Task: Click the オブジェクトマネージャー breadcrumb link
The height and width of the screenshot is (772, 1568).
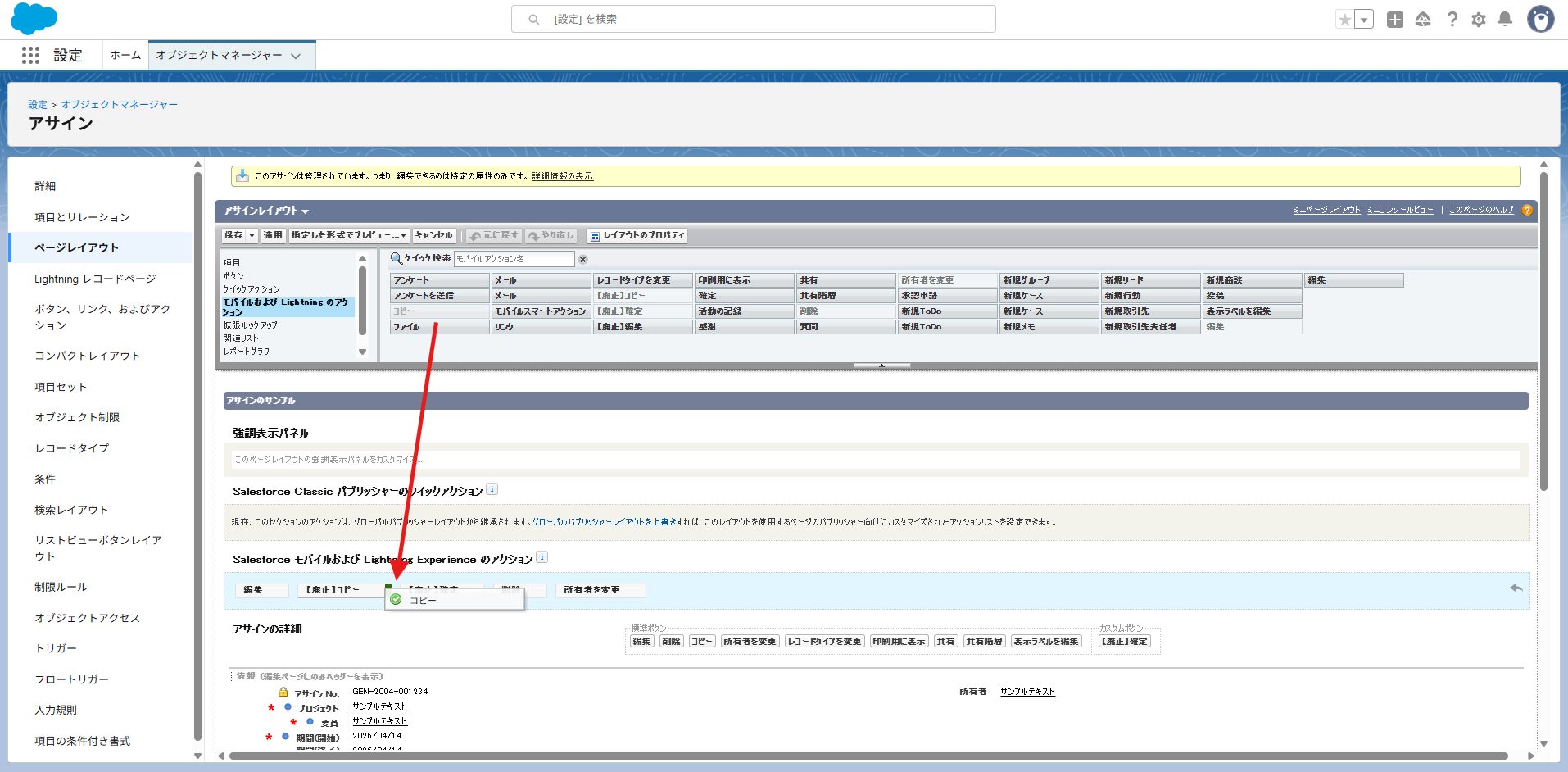Action: click(x=119, y=105)
